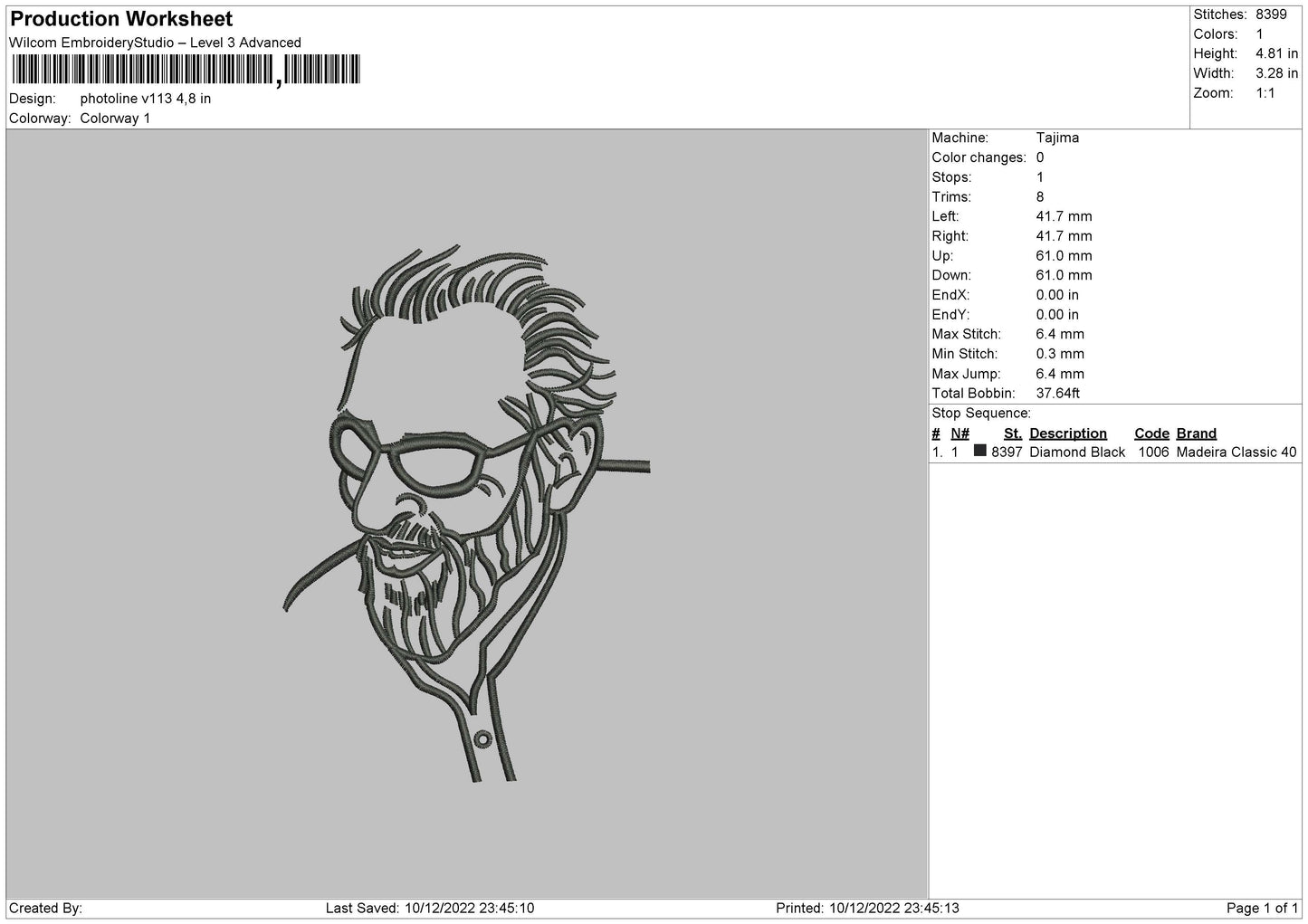Click the 'Description' column header

click(x=1068, y=433)
